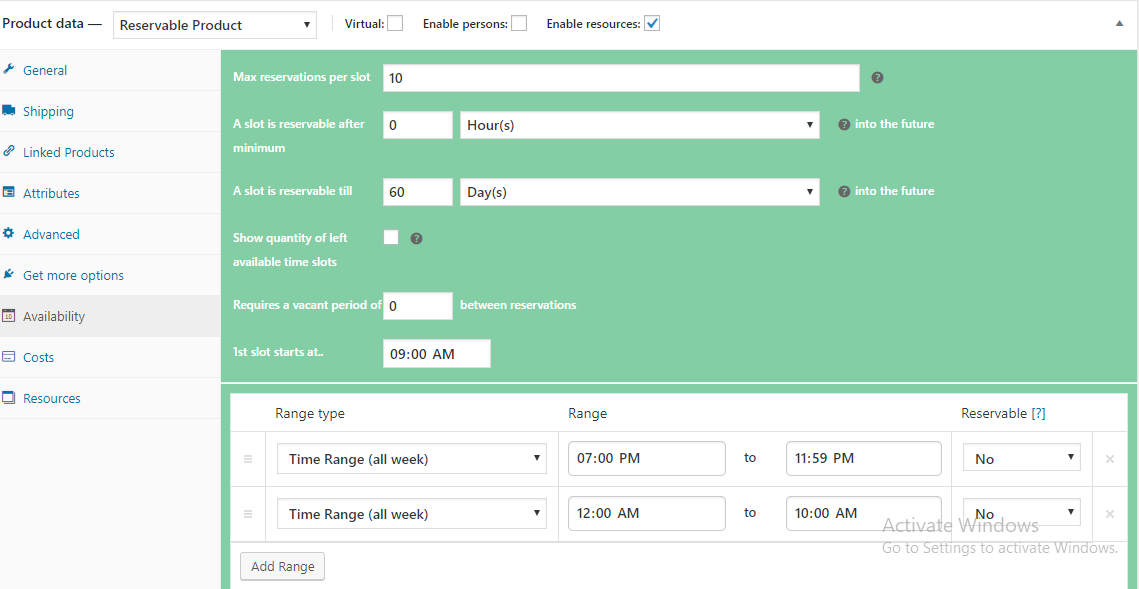The height and width of the screenshot is (589, 1139).
Task: Click the 1st slot starts at time field
Action: click(436, 354)
